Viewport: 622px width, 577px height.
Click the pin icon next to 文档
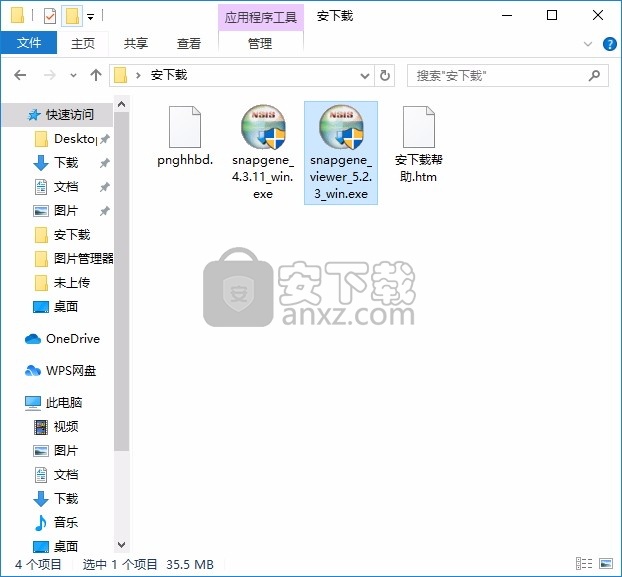click(105, 187)
